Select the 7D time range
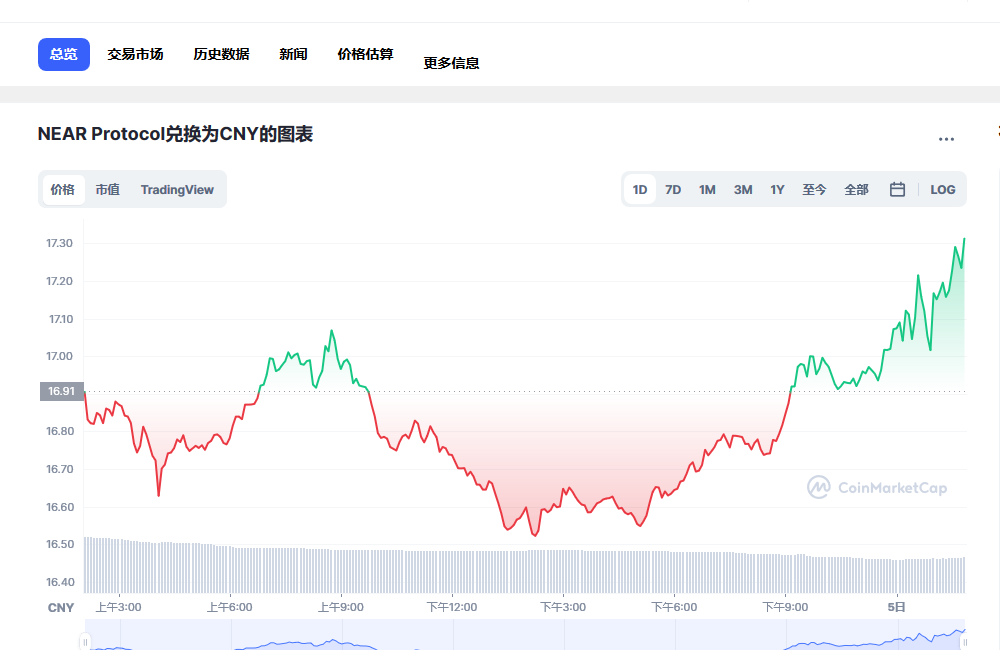 click(673, 189)
